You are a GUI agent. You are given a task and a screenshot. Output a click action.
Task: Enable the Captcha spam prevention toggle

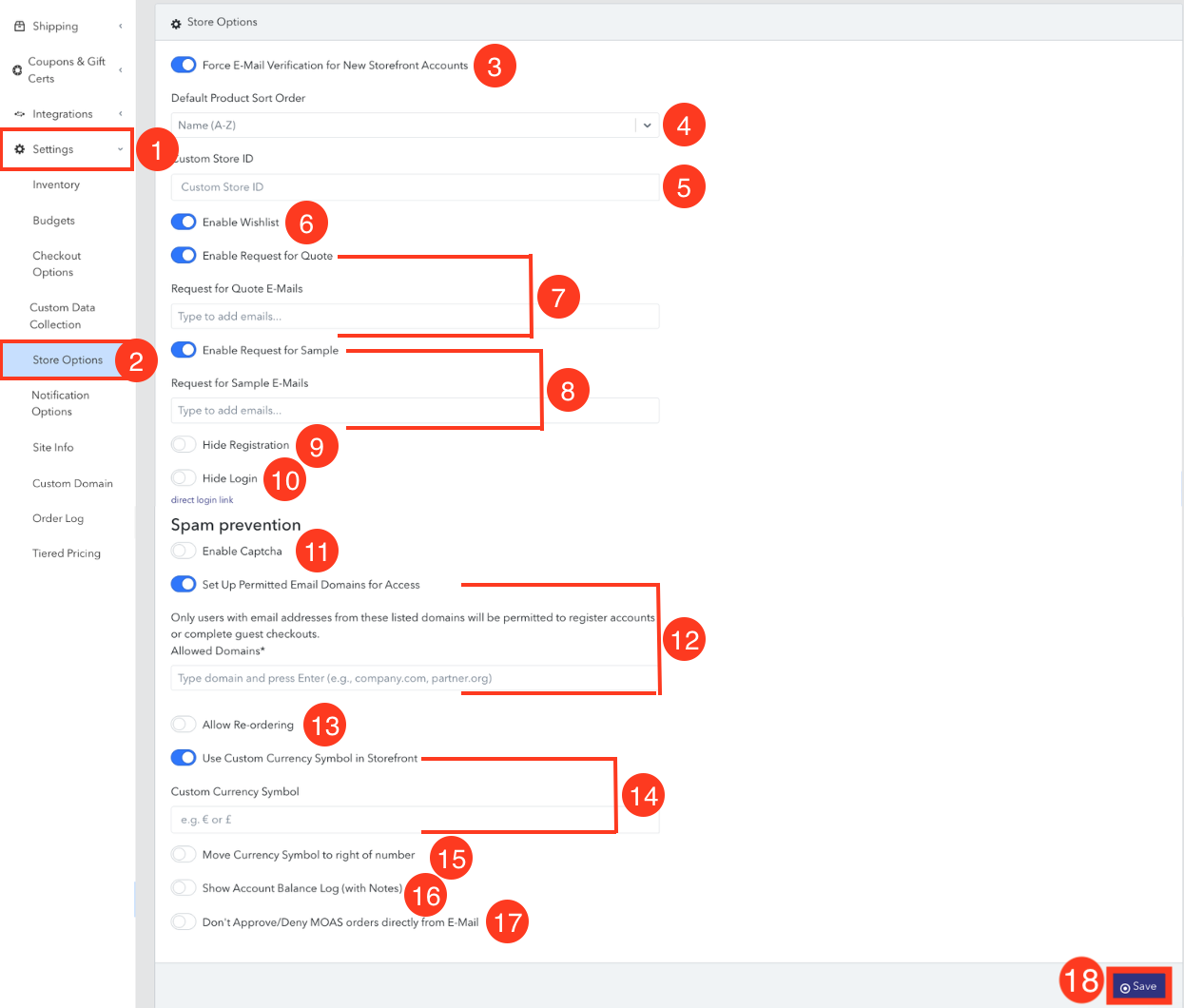pyautogui.click(x=184, y=551)
